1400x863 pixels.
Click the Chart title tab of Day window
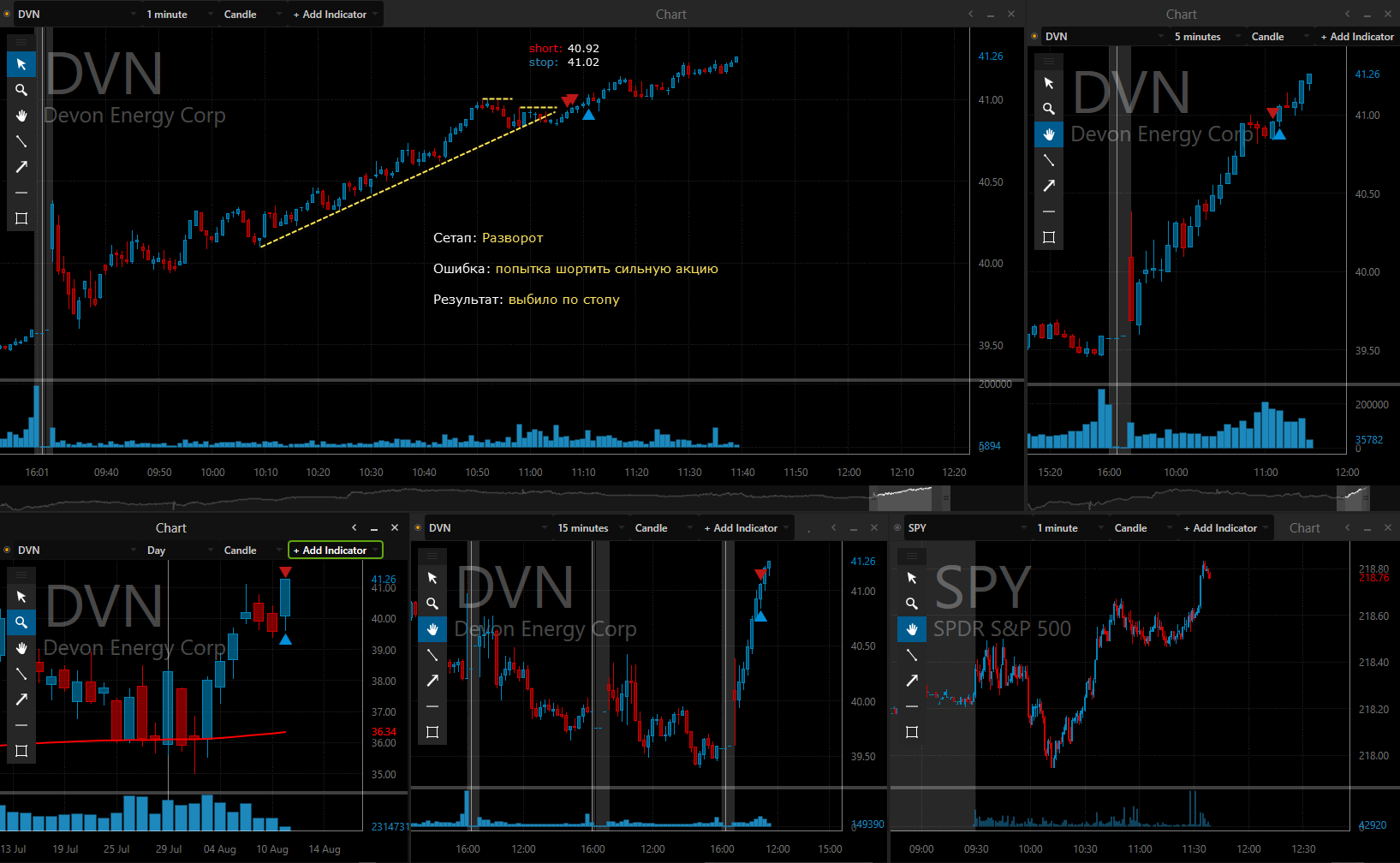tap(171, 528)
